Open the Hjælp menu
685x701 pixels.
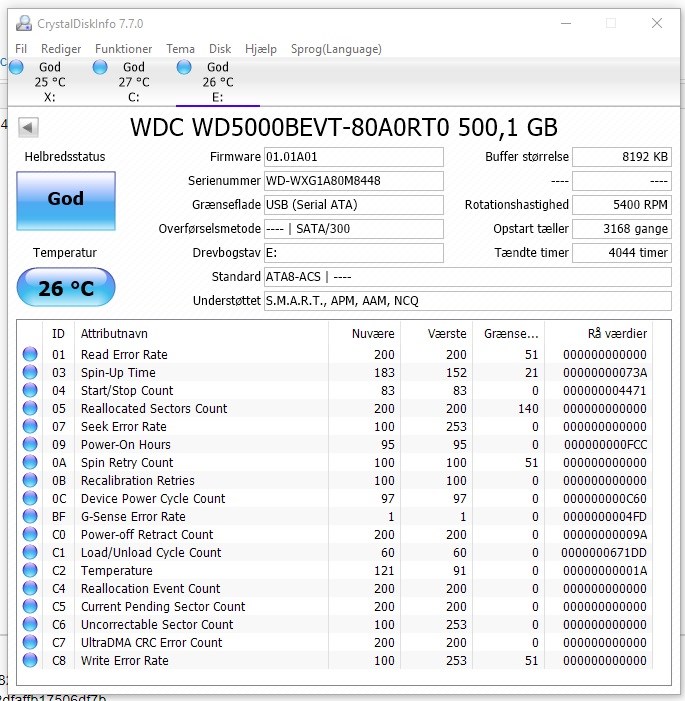[x=261, y=49]
